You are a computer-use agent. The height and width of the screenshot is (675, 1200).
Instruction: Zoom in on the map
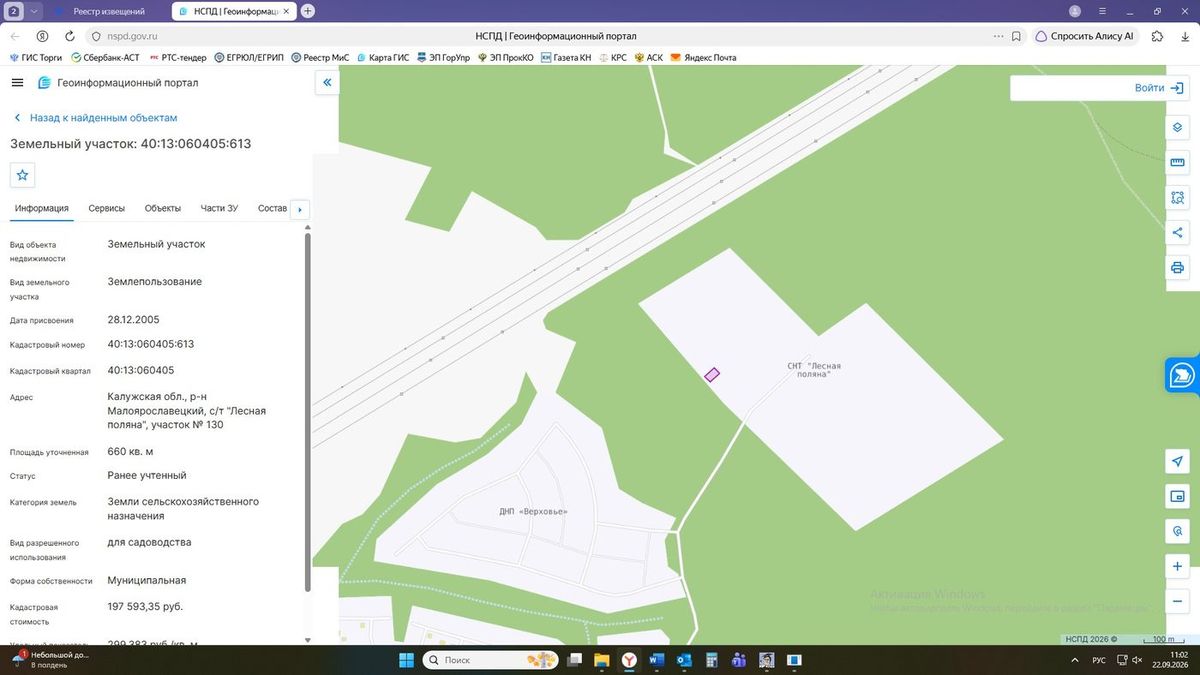[x=1177, y=566]
